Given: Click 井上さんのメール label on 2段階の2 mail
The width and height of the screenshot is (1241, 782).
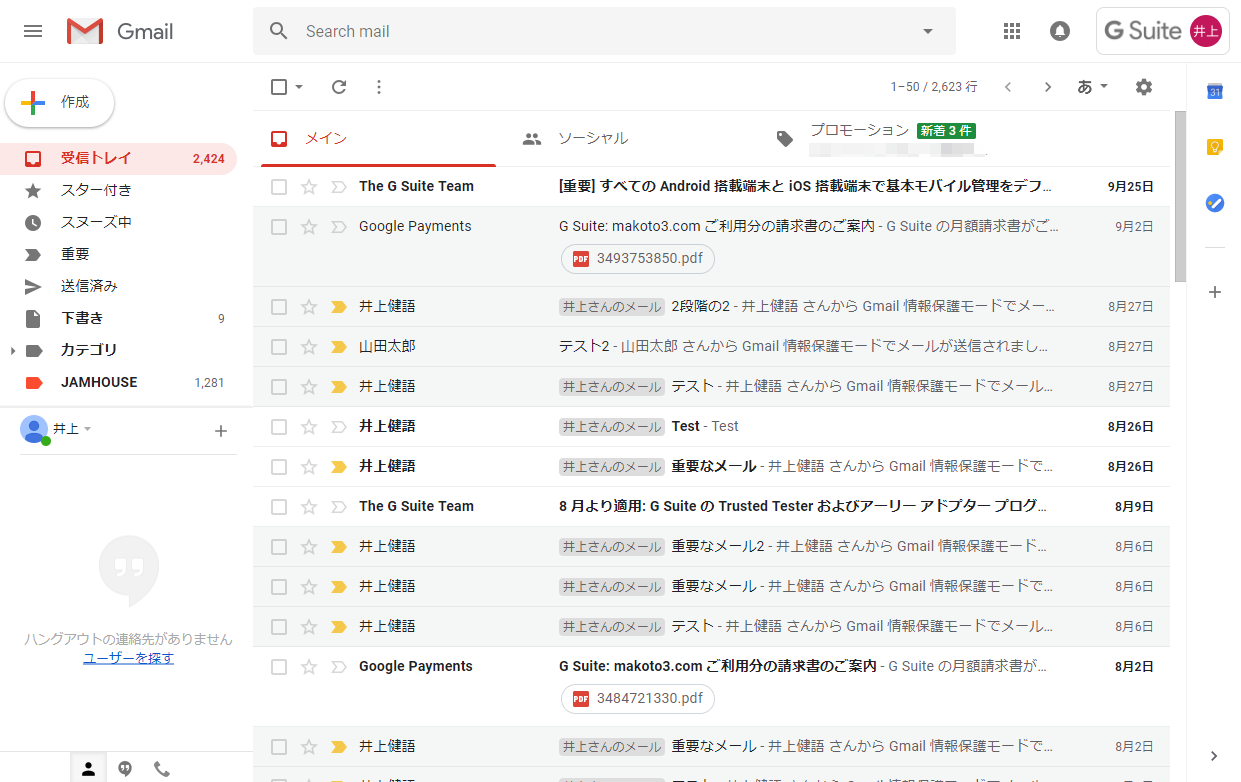Looking at the screenshot, I should coord(612,307).
